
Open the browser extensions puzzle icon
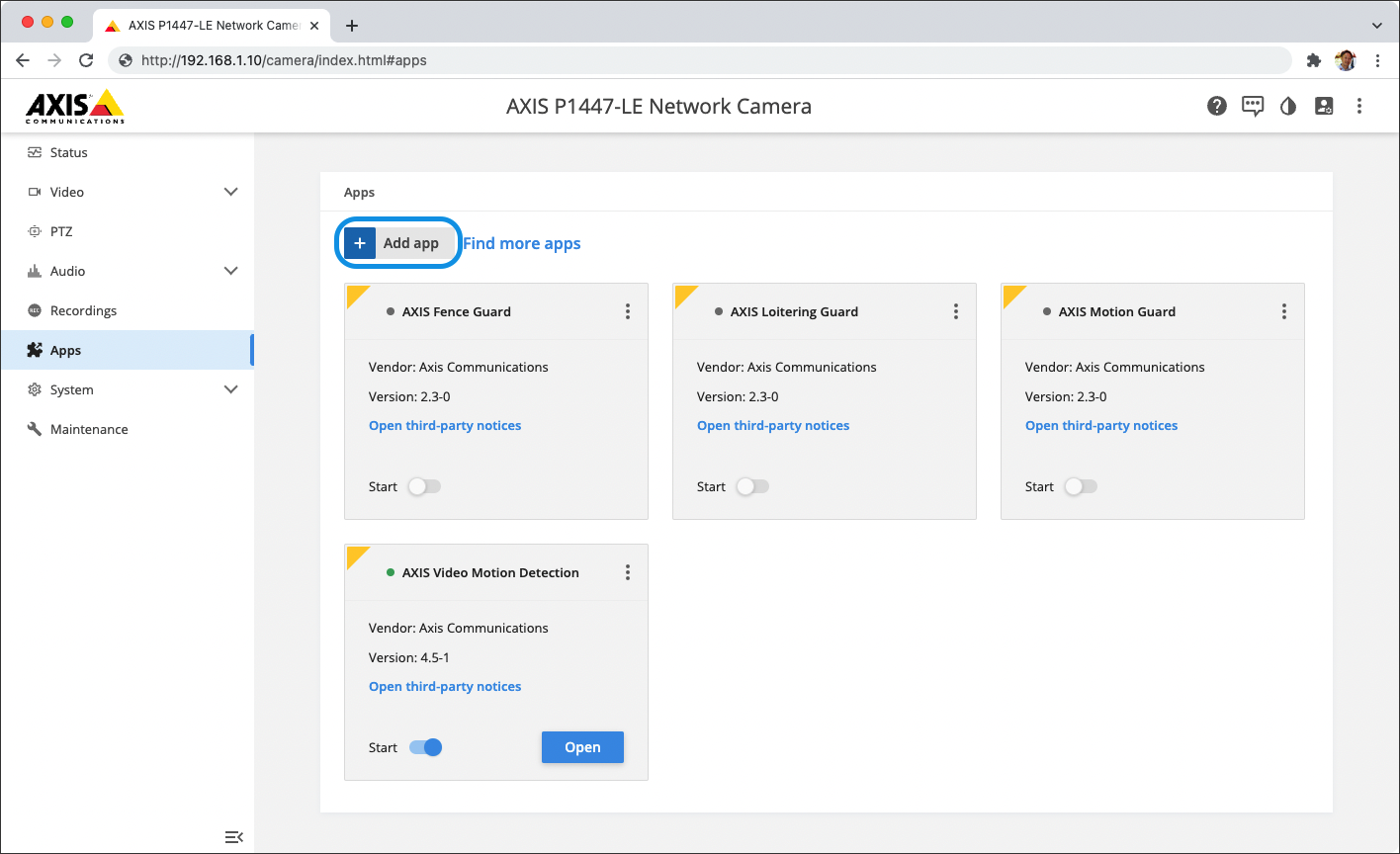1313,60
